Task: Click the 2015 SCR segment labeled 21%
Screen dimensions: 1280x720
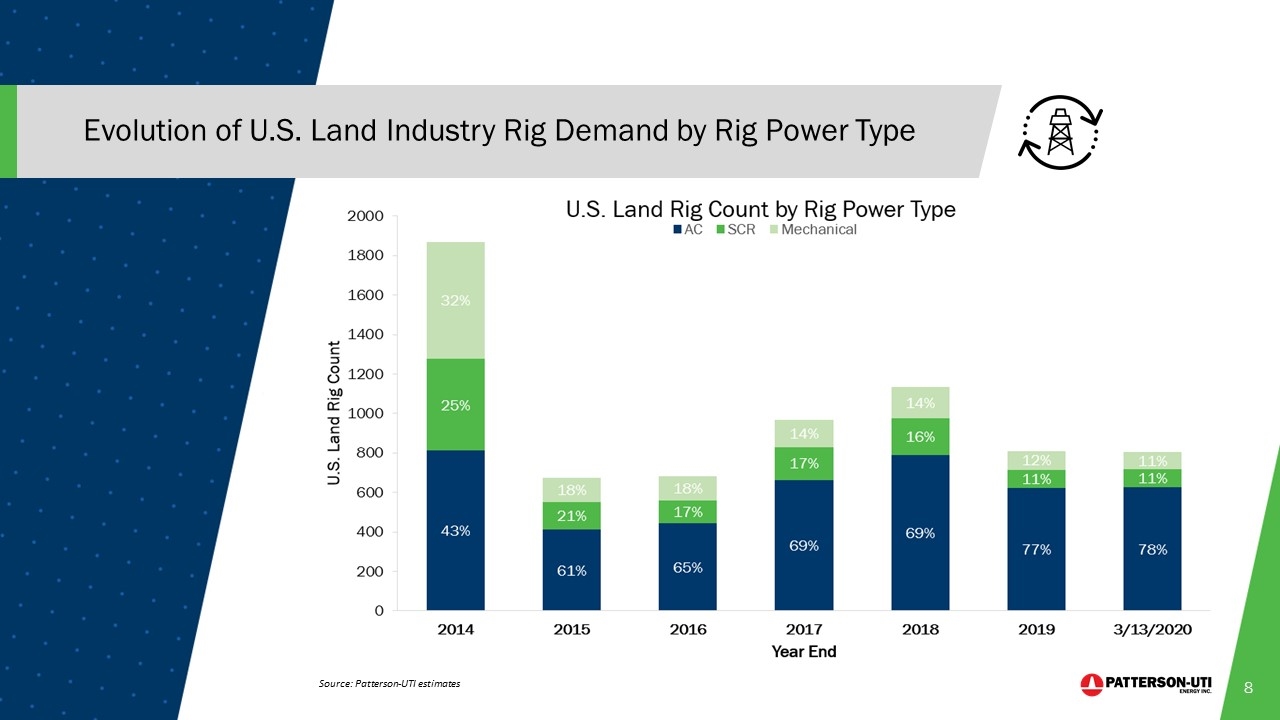Action: point(572,515)
